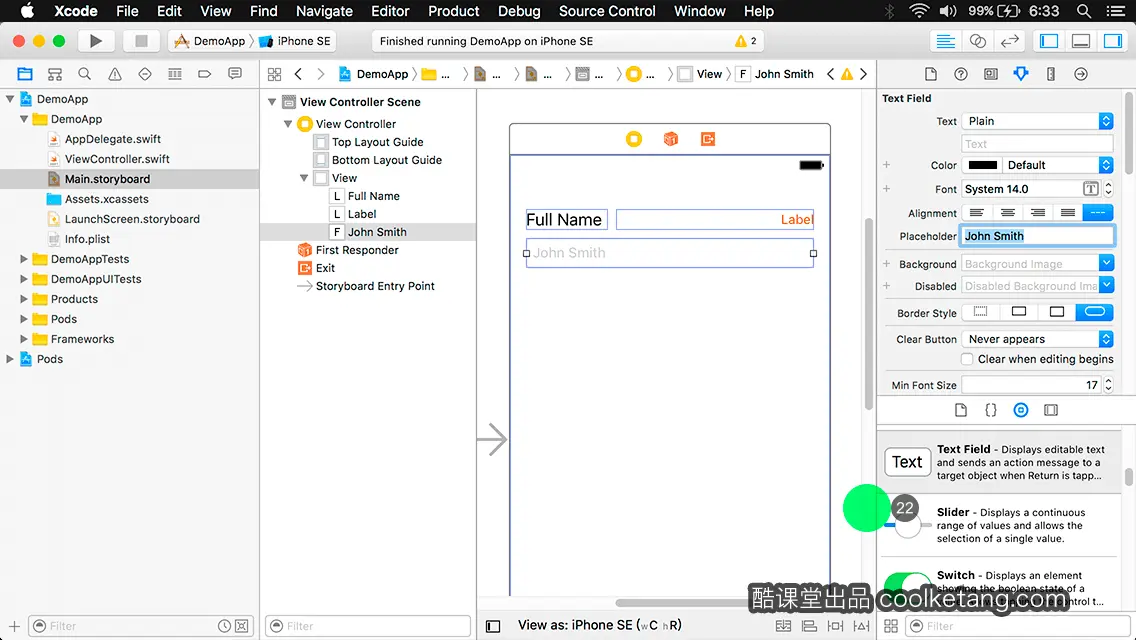The height and width of the screenshot is (640, 1136).
Task: Select AppDelegate.swift file
Action: click(112, 139)
